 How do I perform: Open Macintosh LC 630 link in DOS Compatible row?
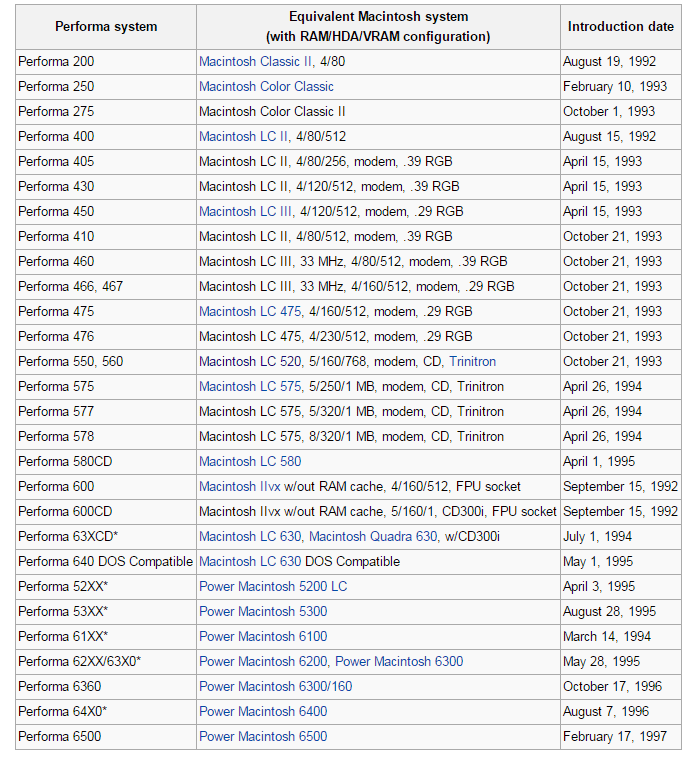pos(250,562)
